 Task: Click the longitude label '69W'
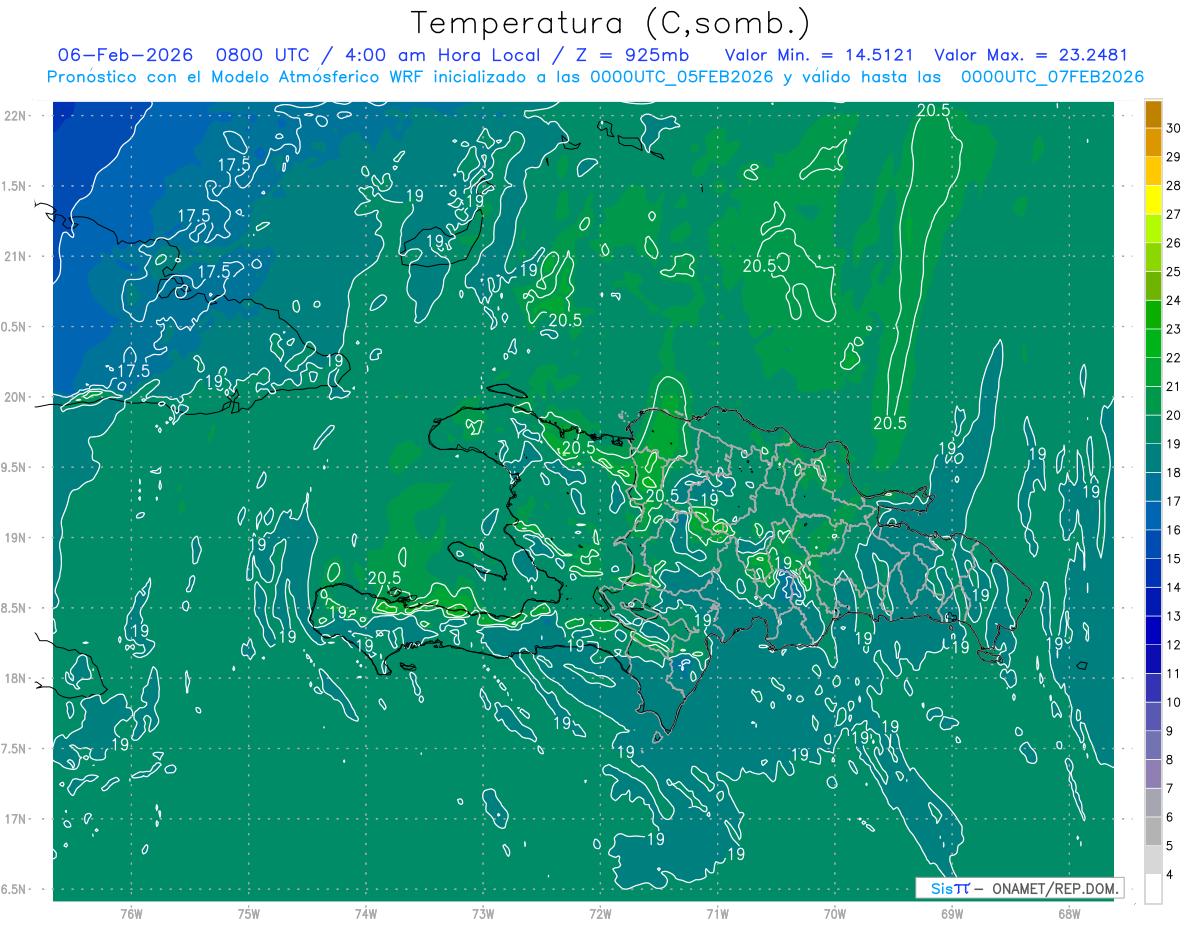pyautogui.click(x=952, y=913)
